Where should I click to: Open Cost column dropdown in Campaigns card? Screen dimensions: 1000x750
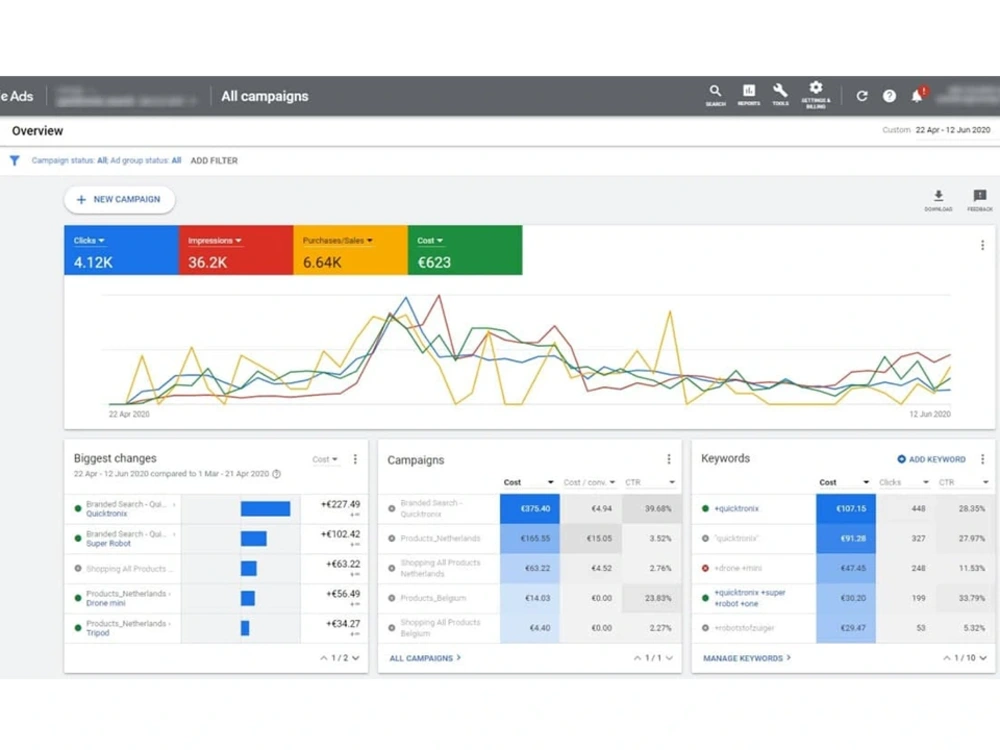(x=529, y=482)
